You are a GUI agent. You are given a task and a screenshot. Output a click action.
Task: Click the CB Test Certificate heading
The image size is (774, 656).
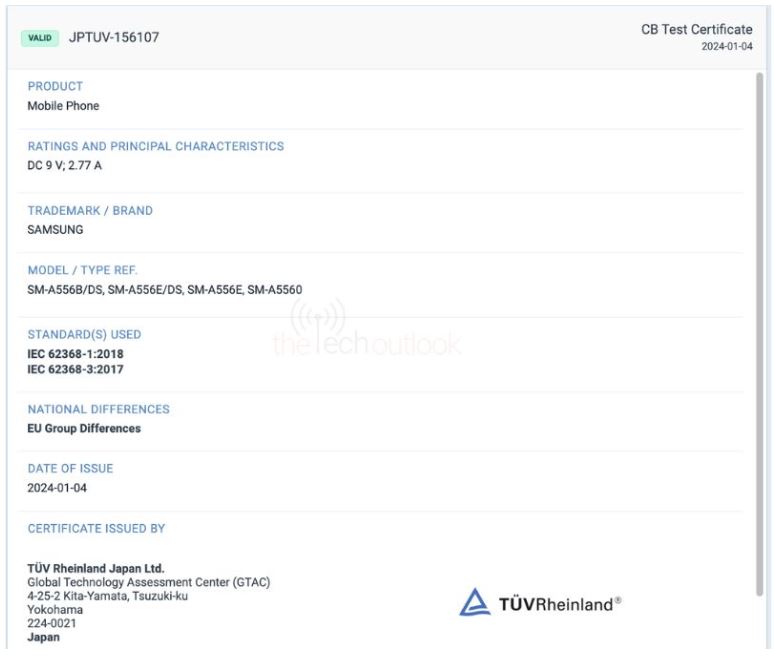tap(696, 30)
